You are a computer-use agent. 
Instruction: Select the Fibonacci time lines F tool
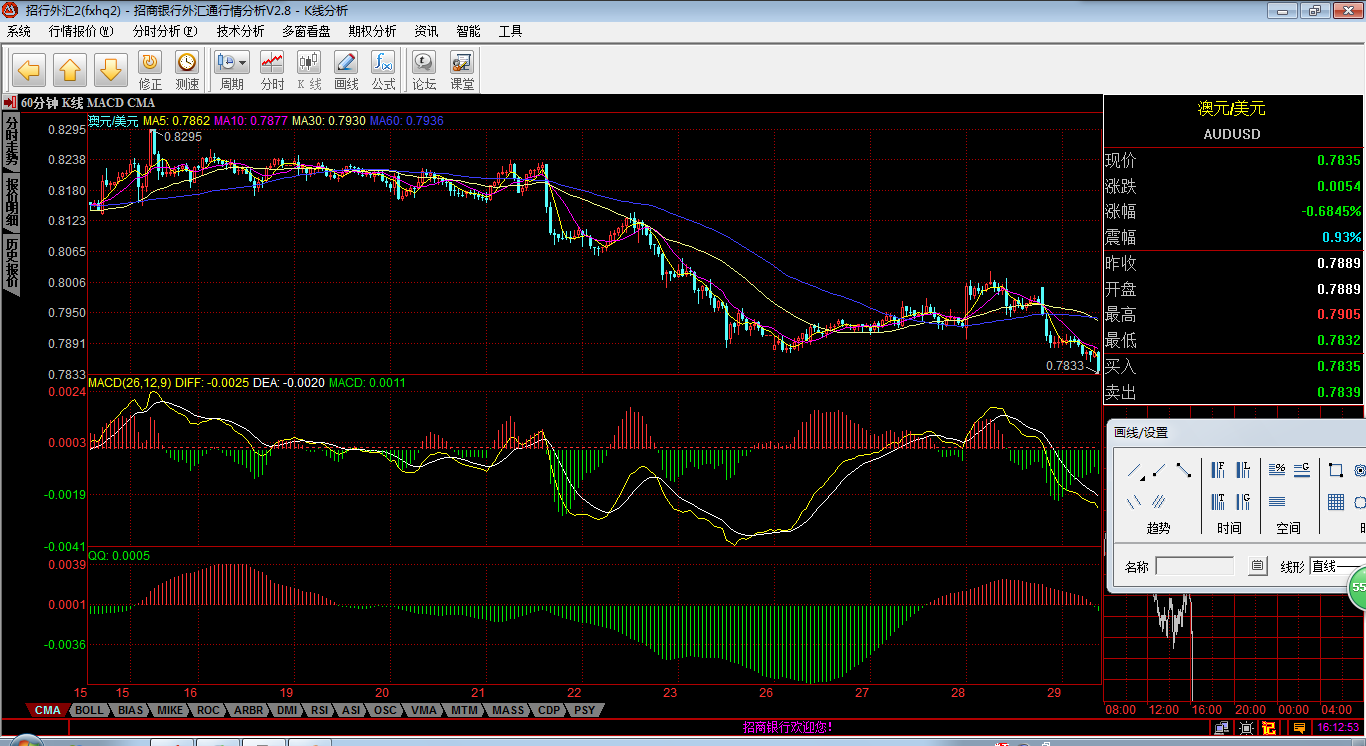point(1219,470)
